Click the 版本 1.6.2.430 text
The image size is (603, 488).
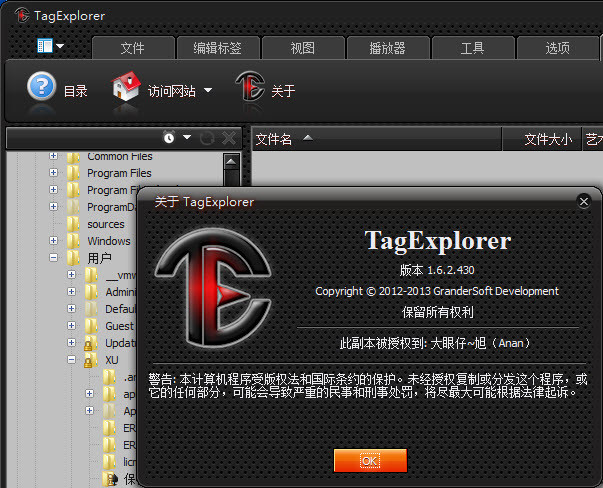pyautogui.click(x=437, y=270)
